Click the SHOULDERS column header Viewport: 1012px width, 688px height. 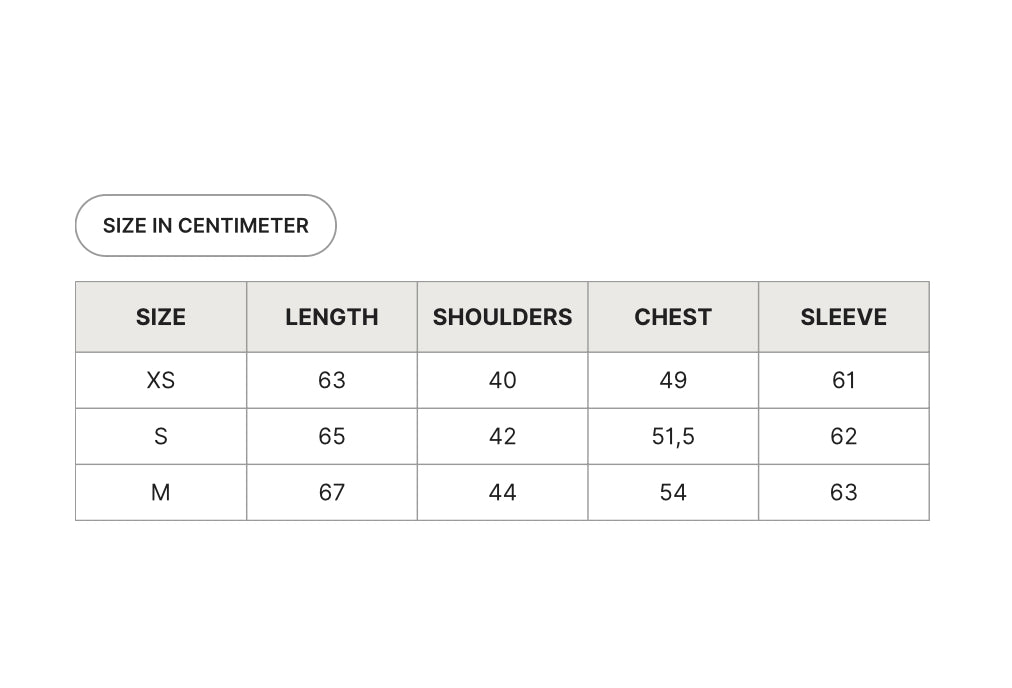point(502,317)
